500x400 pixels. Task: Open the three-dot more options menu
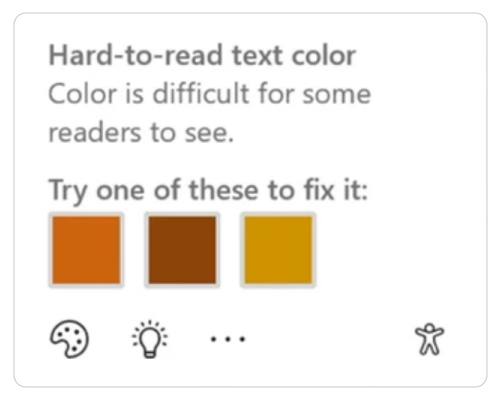pyautogui.click(x=228, y=339)
